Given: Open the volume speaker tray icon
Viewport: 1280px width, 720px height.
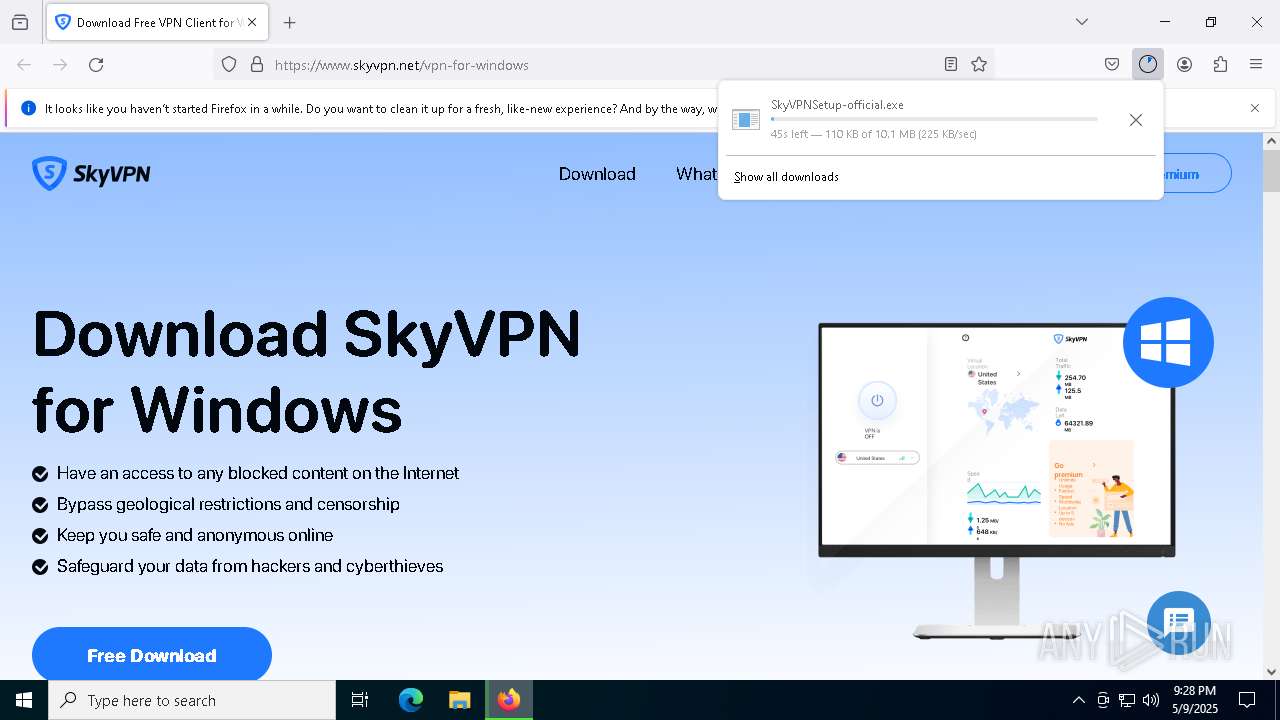Looking at the screenshot, I should point(1151,700).
